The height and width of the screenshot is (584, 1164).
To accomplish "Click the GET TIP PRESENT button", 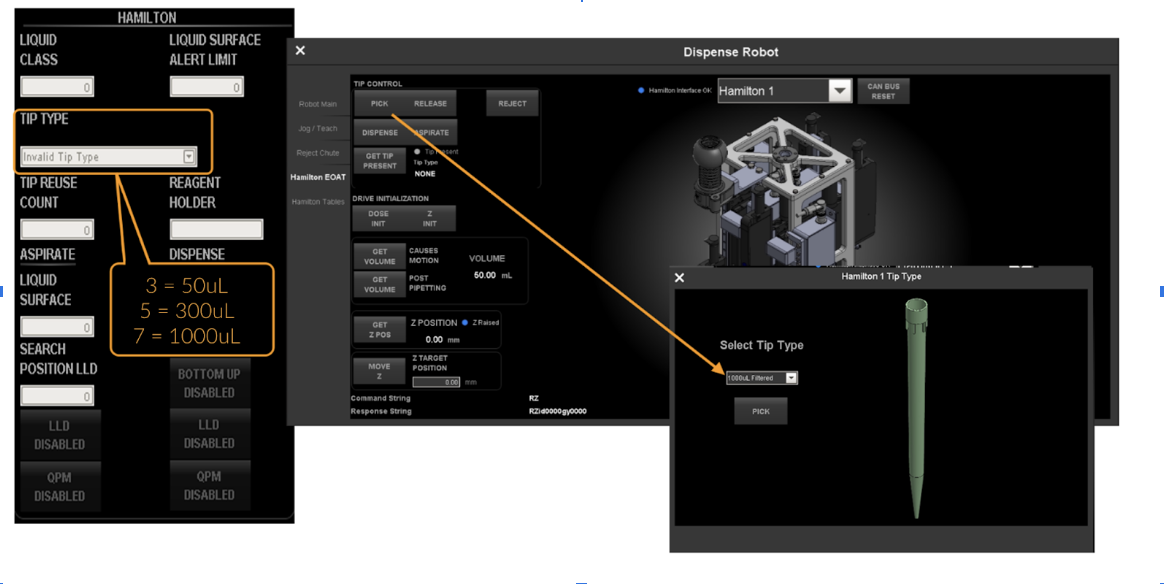I will (x=379, y=161).
